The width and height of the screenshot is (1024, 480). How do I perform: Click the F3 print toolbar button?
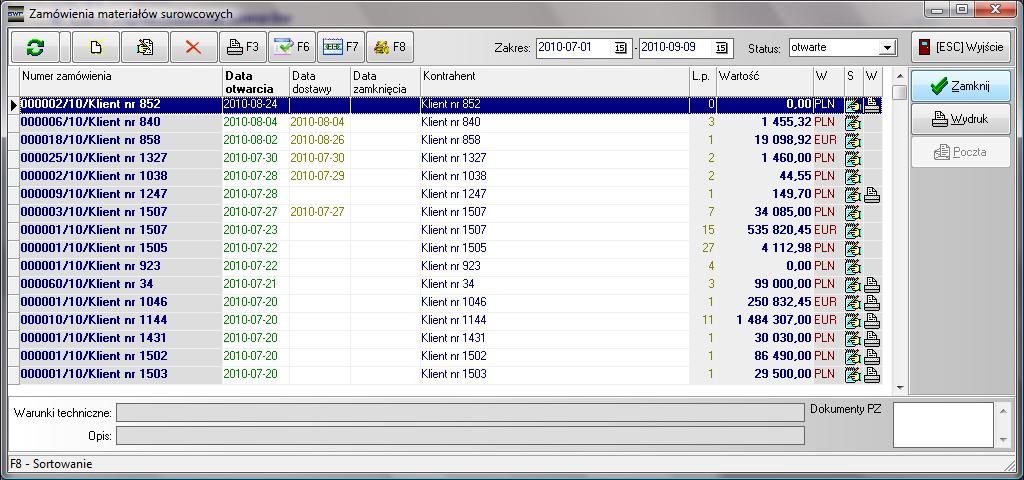click(243, 47)
